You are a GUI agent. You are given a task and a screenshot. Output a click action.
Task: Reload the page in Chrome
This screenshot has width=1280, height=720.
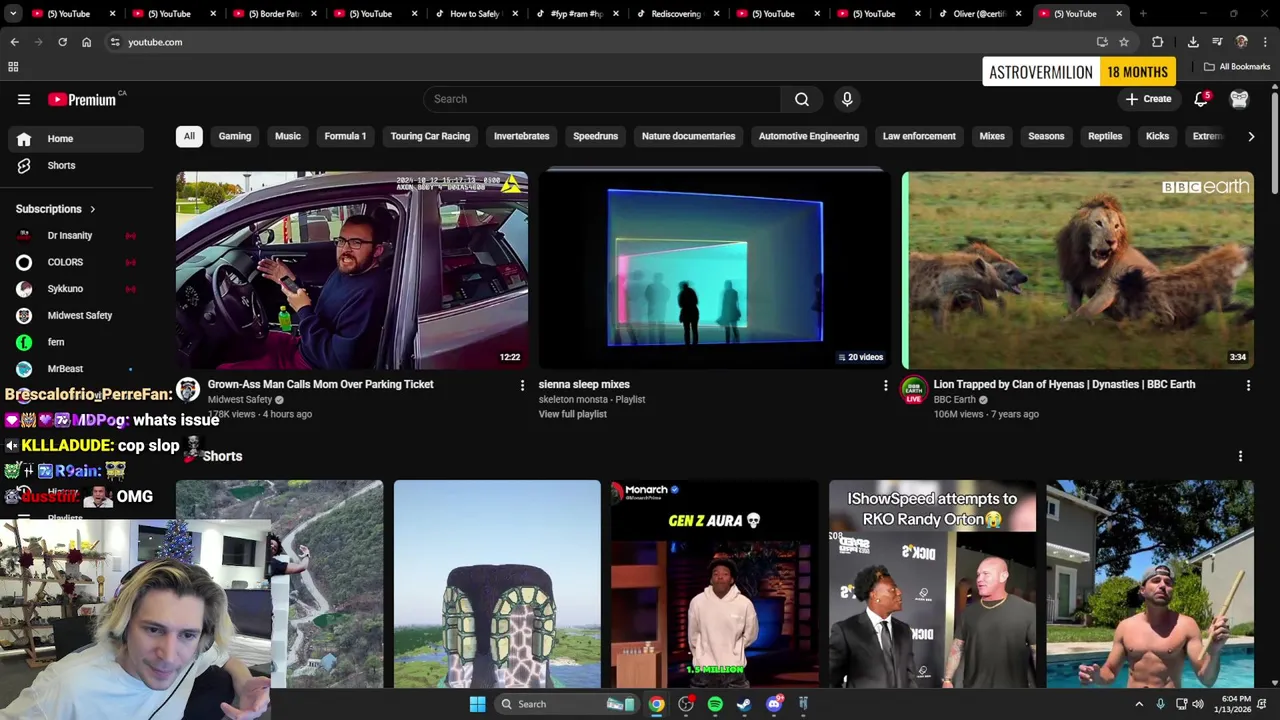(x=62, y=42)
